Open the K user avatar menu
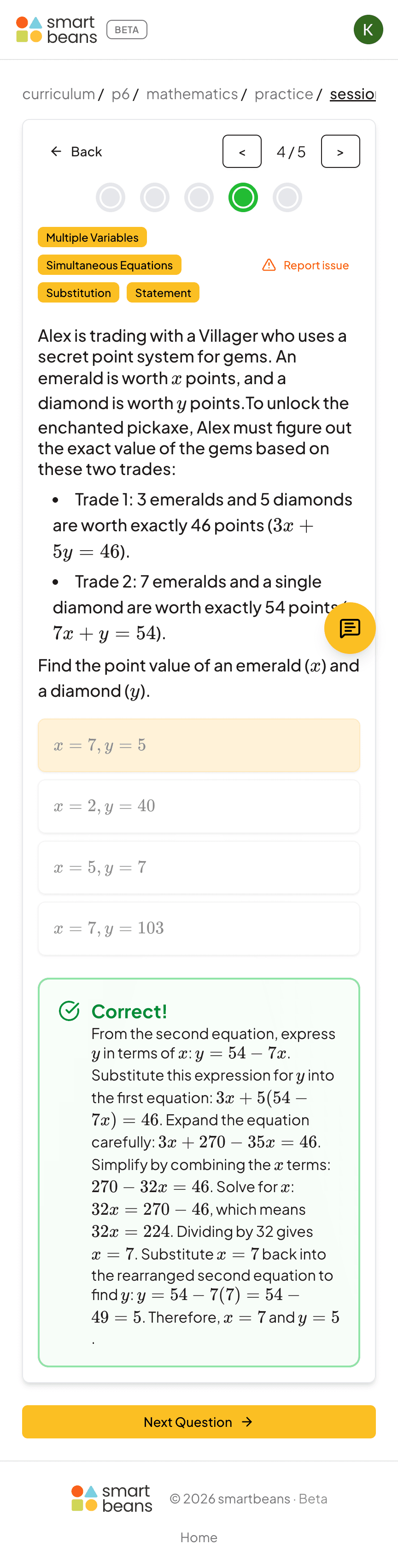This screenshot has height=1568, width=398. tap(368, 30)
